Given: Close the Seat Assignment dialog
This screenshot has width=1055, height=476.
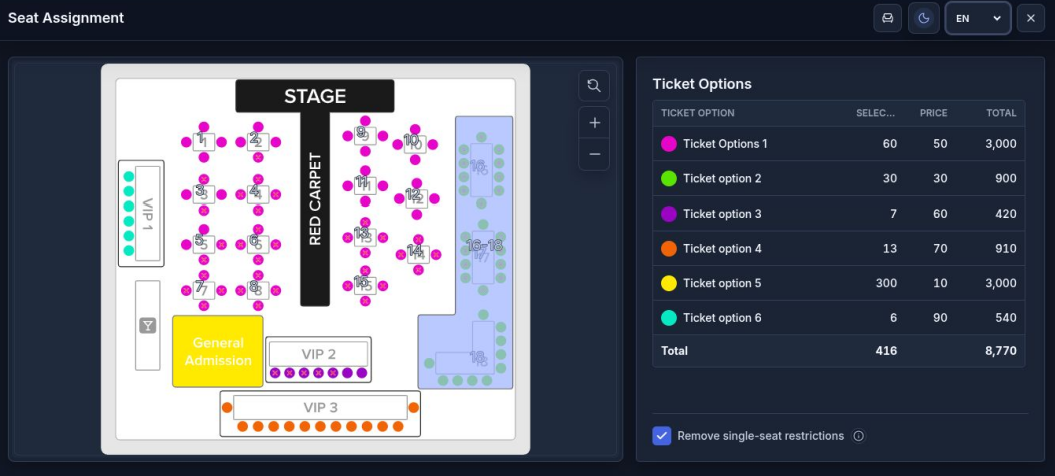Looking at the screenshot, I should click(1031, 18).
